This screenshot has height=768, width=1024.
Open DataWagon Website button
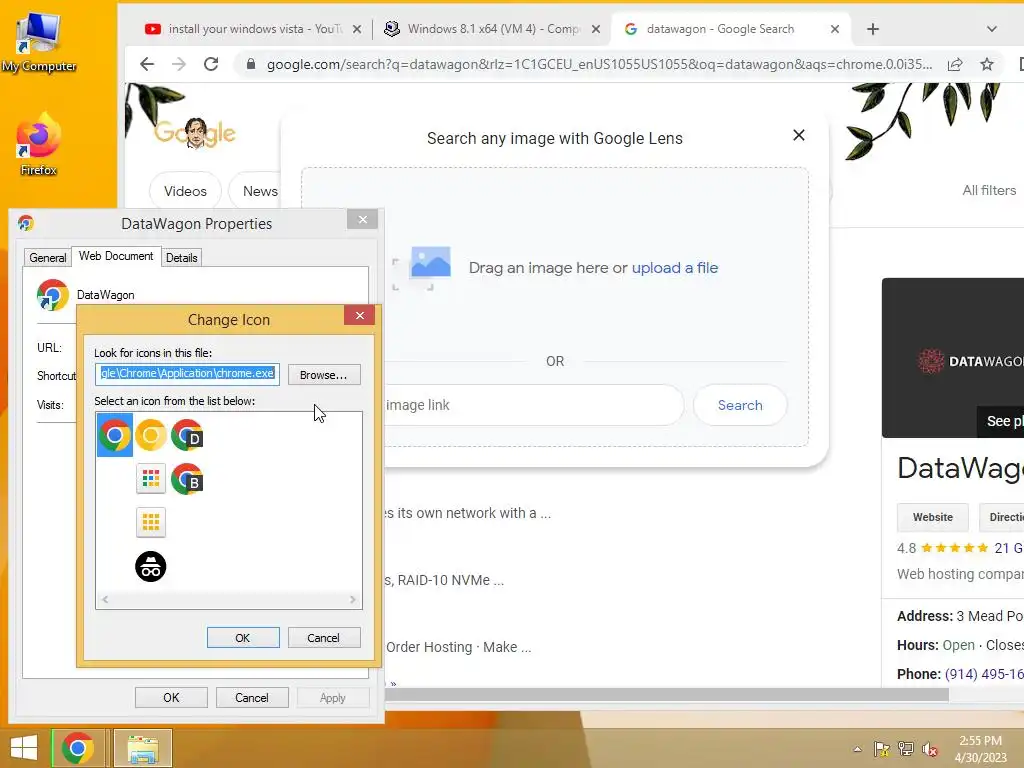pyautogui.click(x=933, y=517)
